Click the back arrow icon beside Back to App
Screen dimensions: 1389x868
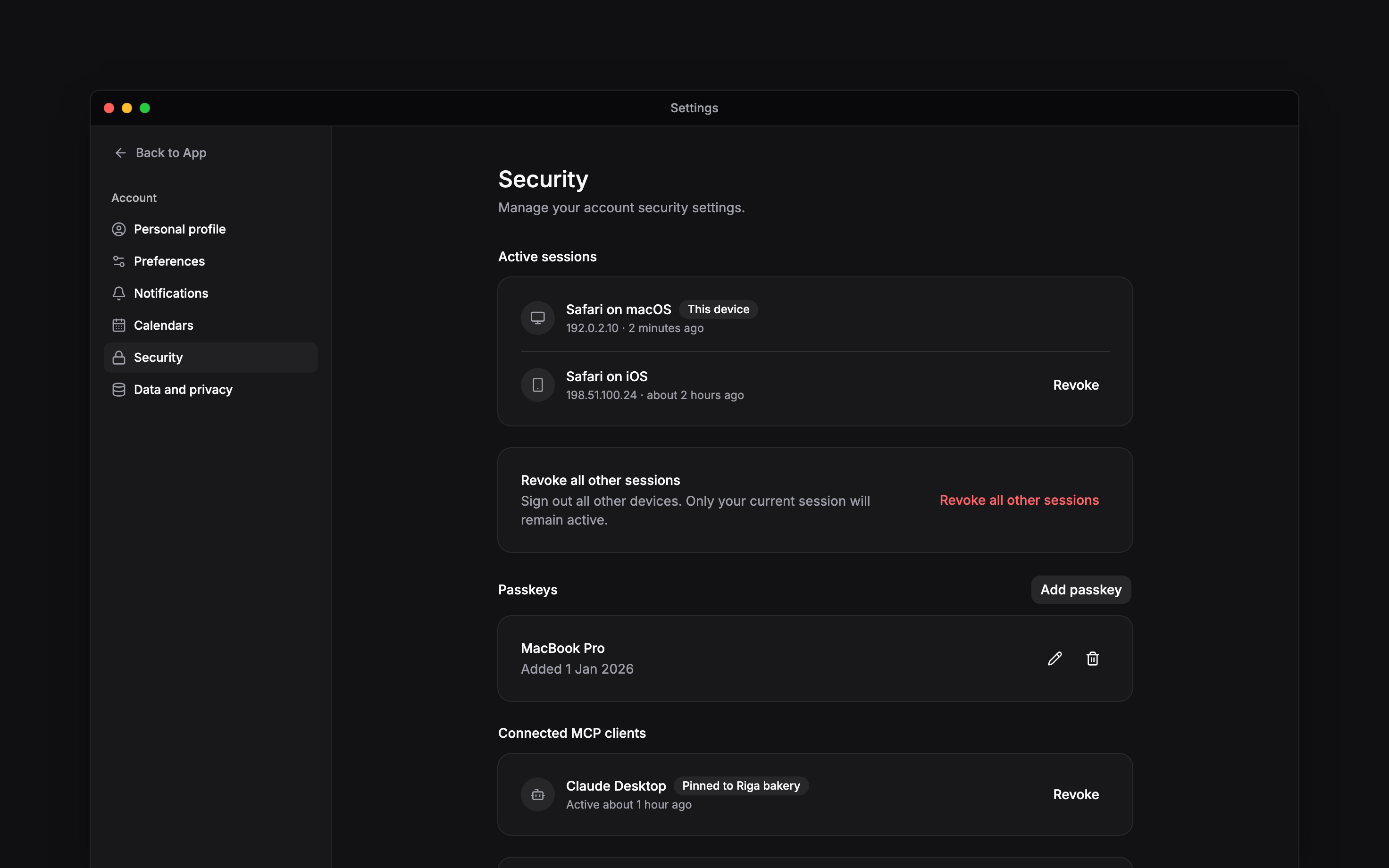[x=120, y=153]
